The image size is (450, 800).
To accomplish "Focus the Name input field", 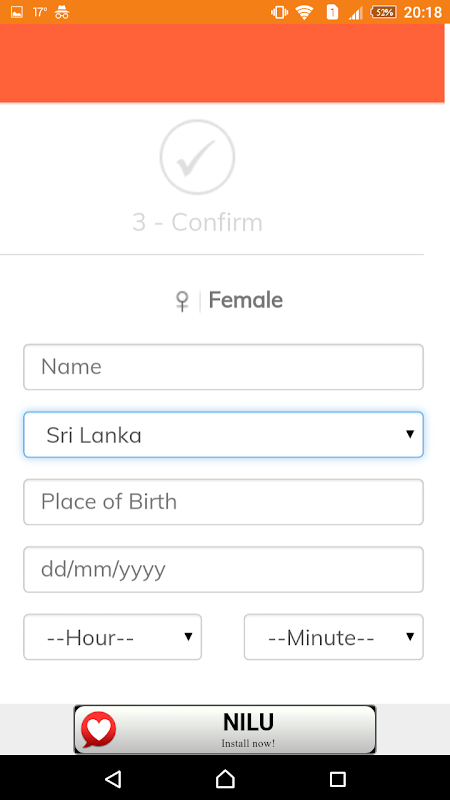I will (x=223, y=367).
